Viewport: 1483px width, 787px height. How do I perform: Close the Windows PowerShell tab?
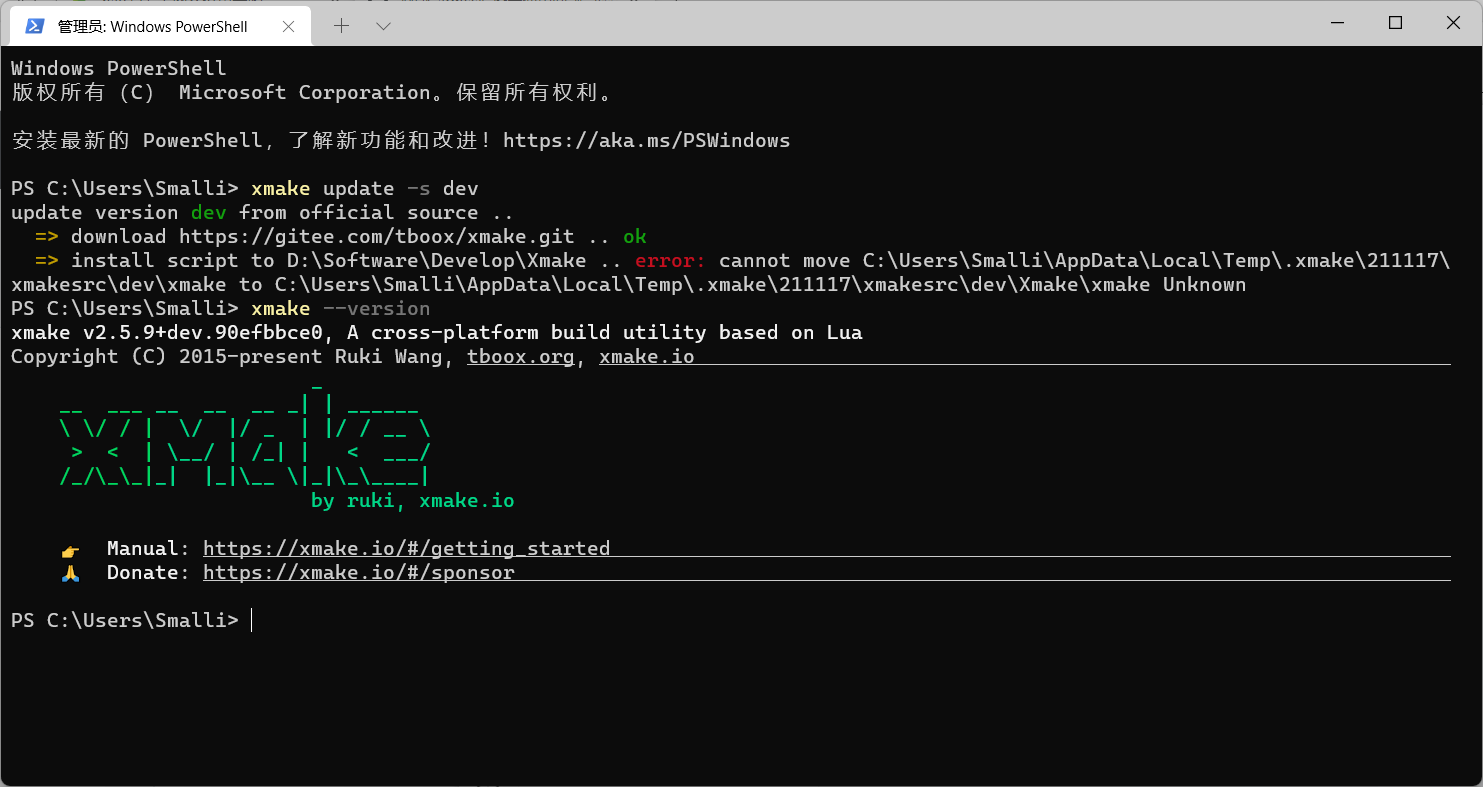coord(289,27)
